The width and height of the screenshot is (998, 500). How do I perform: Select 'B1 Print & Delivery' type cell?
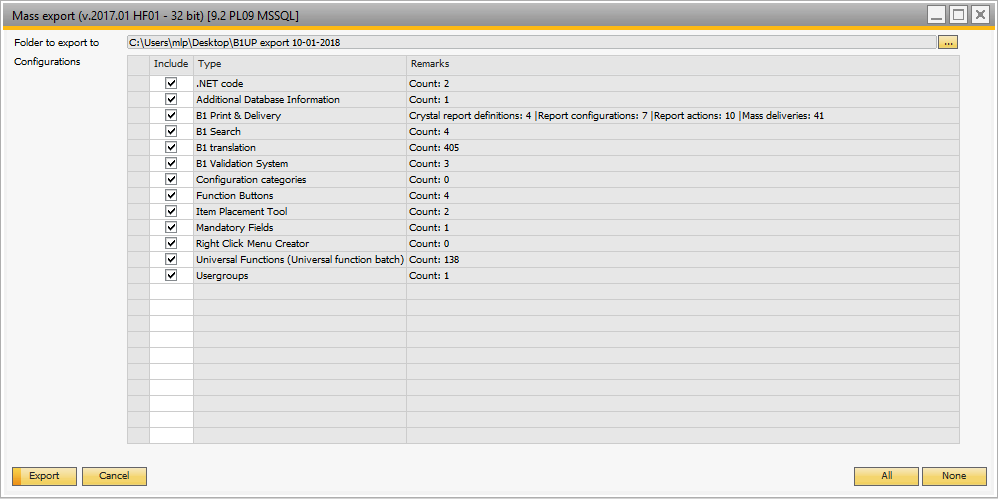(x=300, y=115)
